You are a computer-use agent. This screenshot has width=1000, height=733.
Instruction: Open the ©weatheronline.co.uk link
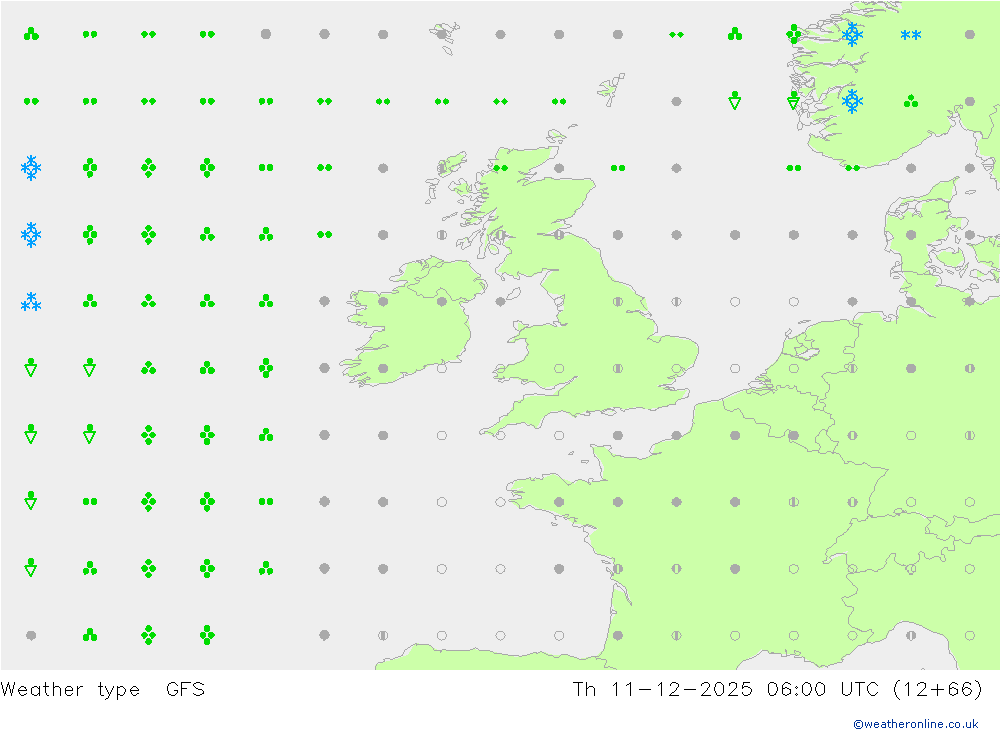tap(916, 724)
